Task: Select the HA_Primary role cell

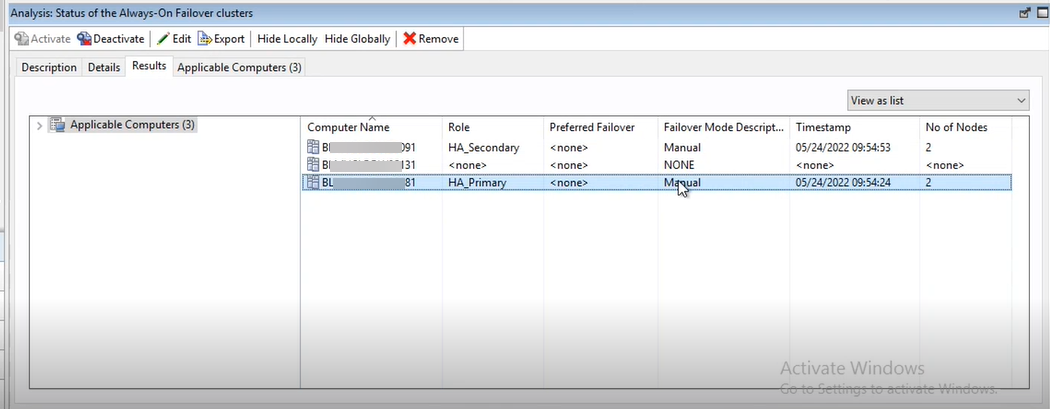Action: (x=477, y=182)
